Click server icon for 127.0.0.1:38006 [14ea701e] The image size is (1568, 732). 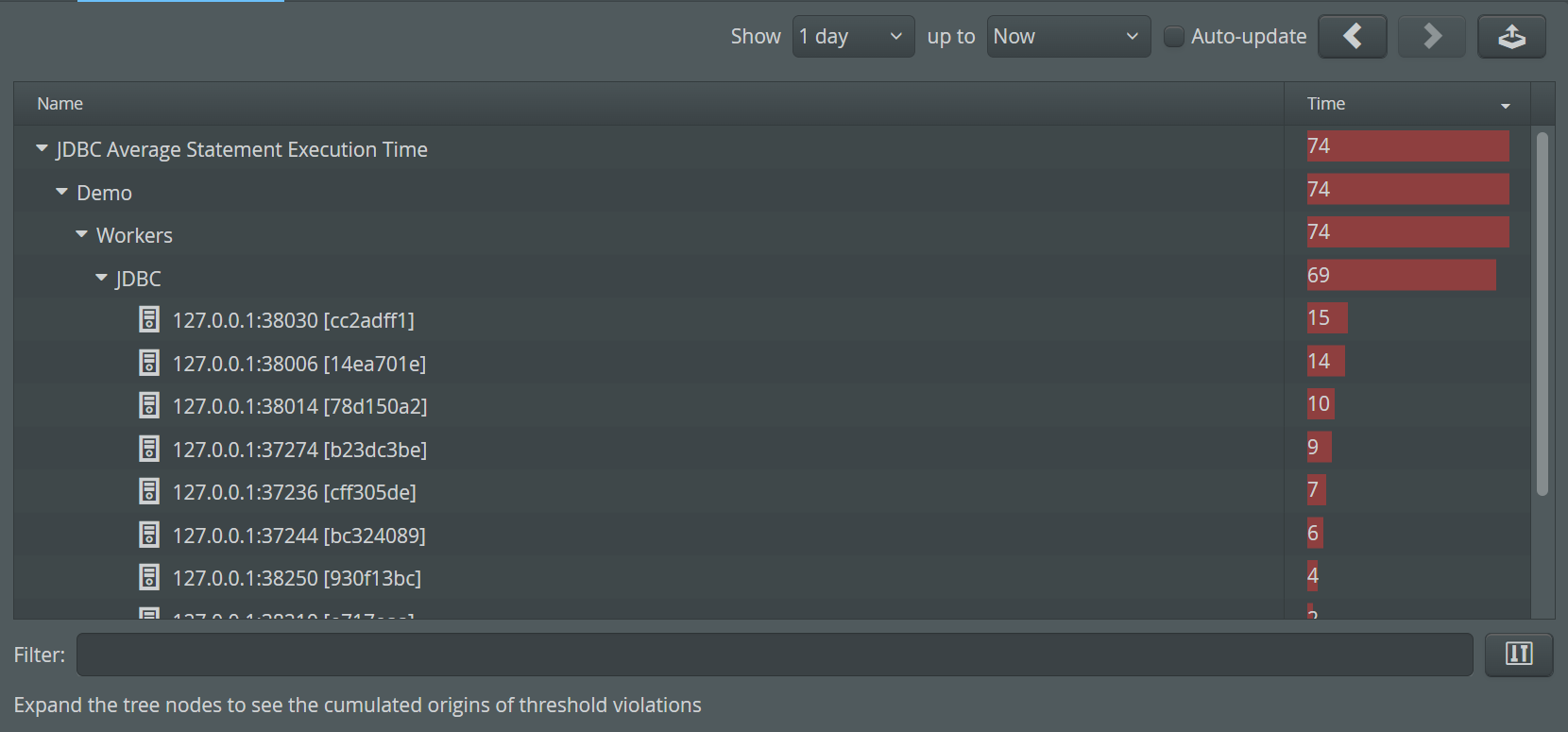(149, 363)
